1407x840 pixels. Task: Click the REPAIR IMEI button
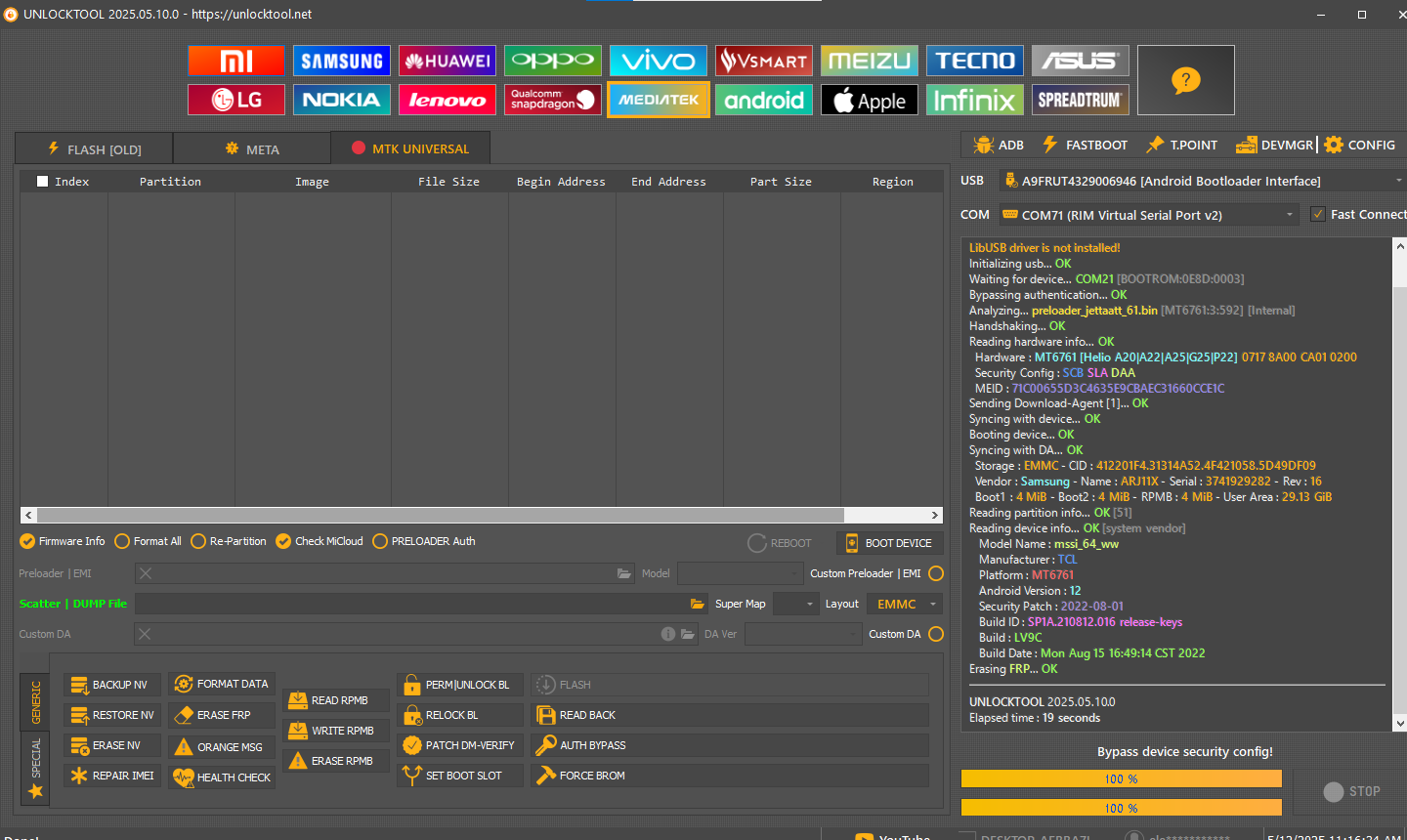click(111, 776)
